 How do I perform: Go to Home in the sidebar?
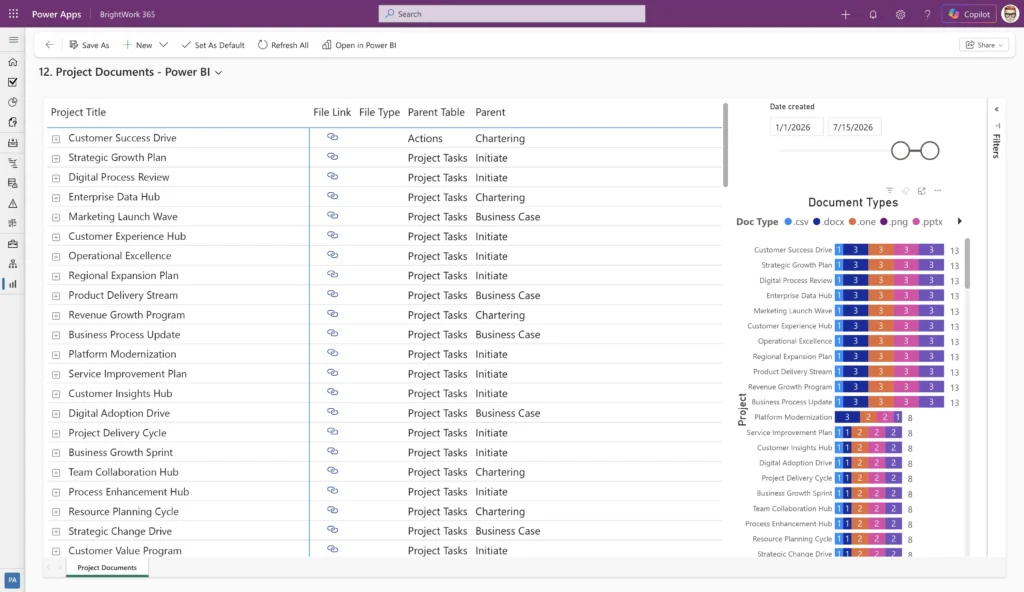pyautogui.click(x=12, y=62)
